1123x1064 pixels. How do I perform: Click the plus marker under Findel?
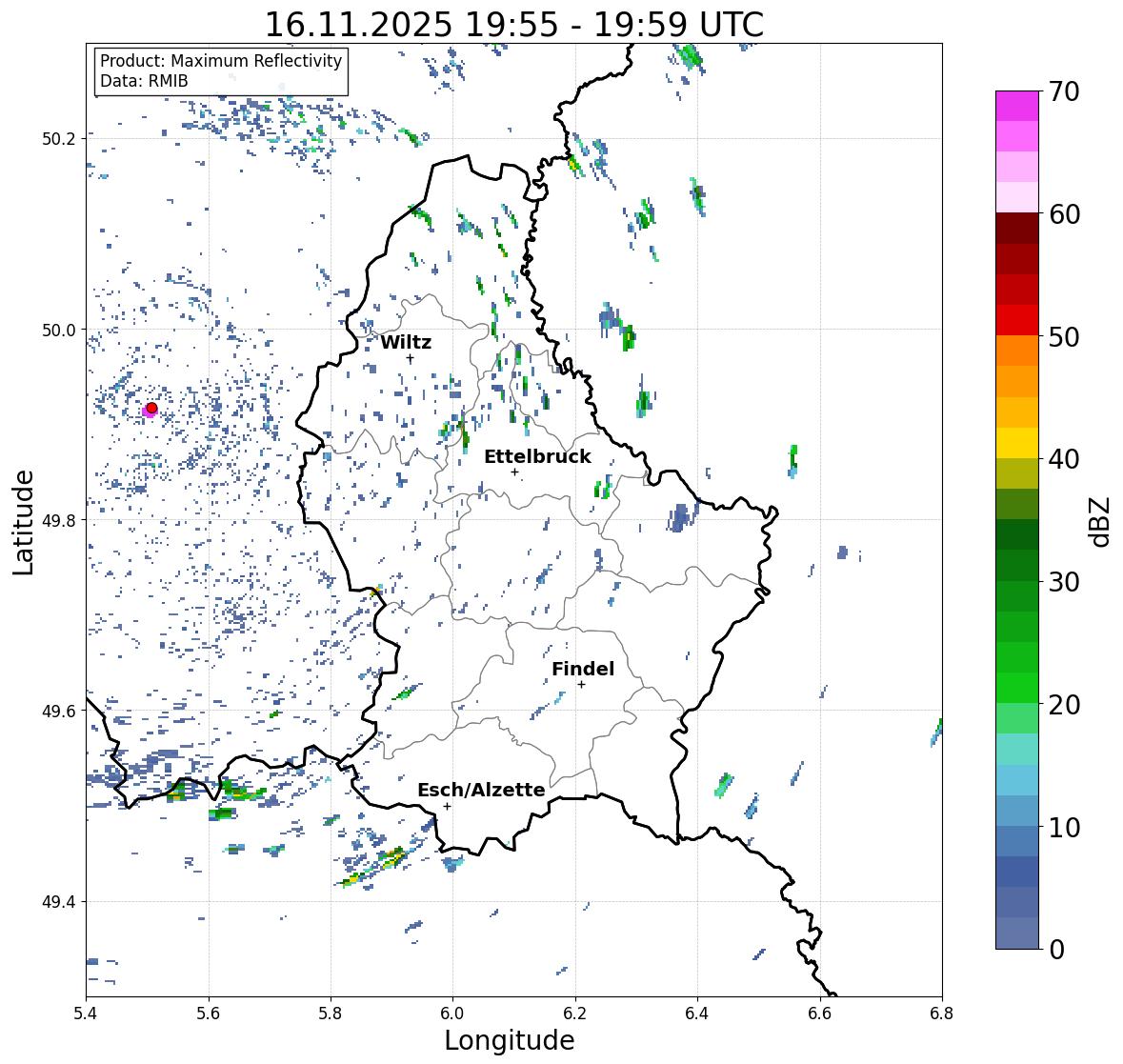[582, 685]
